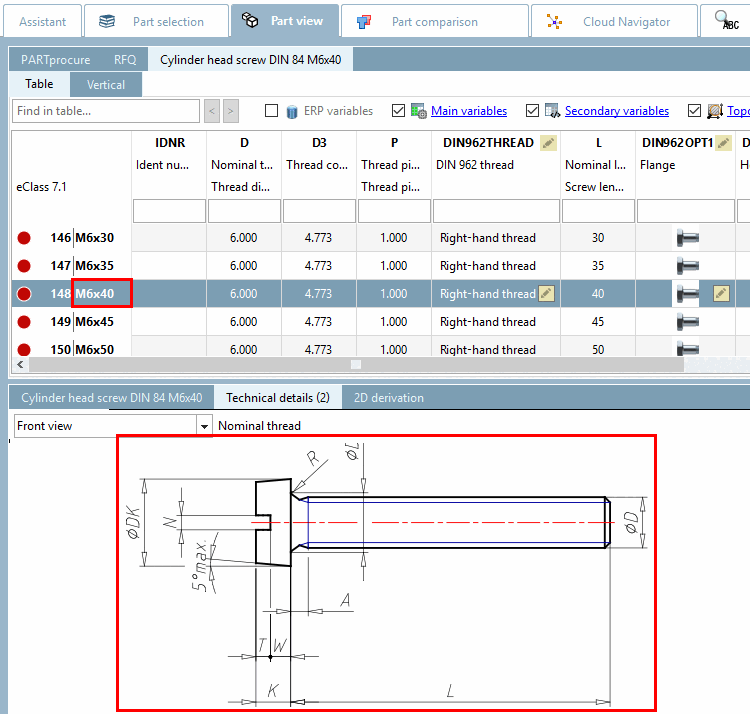Switch to the Vertical table view tab
750x714 pixels.
pyautogui.click(x=106, y=85)
